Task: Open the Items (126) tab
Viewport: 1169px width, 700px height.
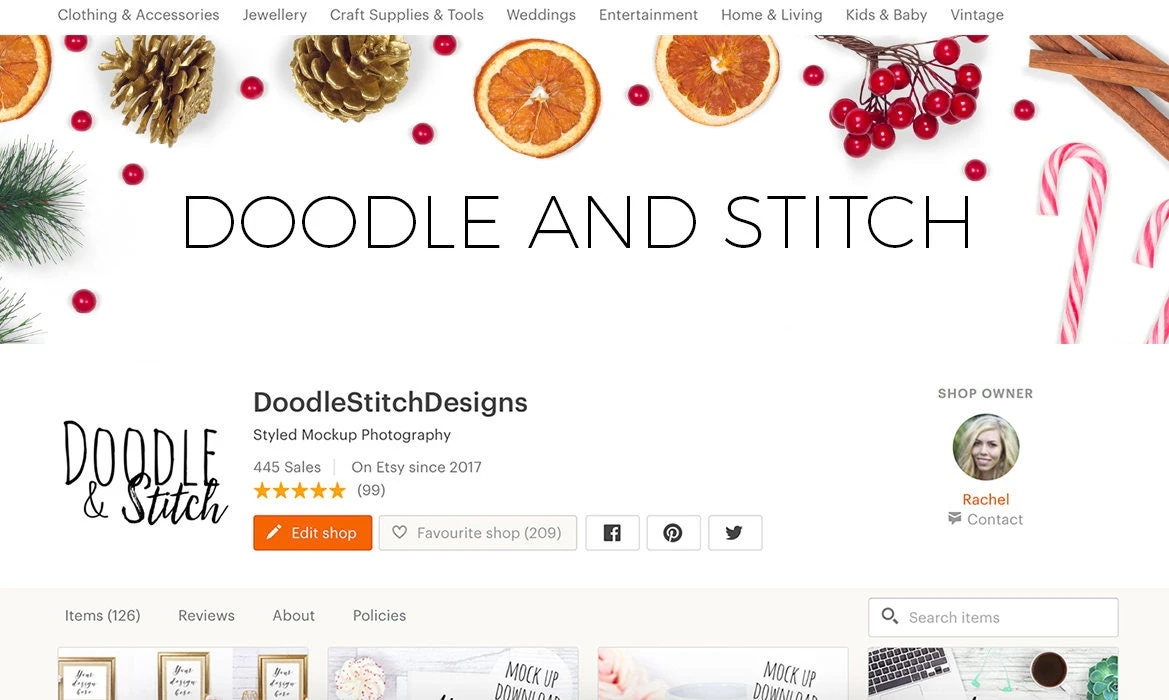Action: [102, 616]
